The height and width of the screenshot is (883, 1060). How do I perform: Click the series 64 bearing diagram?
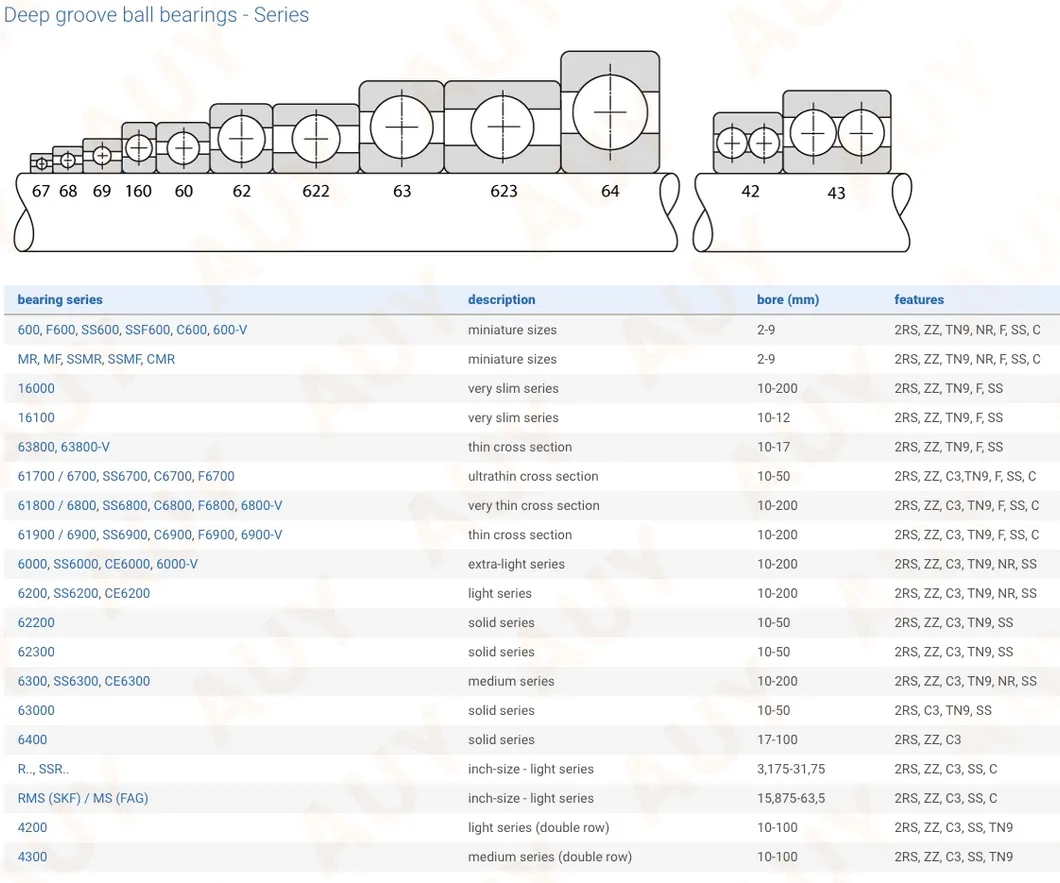(609, 111)
